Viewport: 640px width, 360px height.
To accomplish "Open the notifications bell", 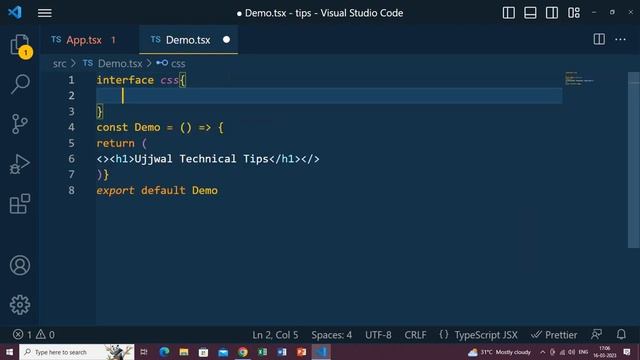I will [x=621, y=335].
